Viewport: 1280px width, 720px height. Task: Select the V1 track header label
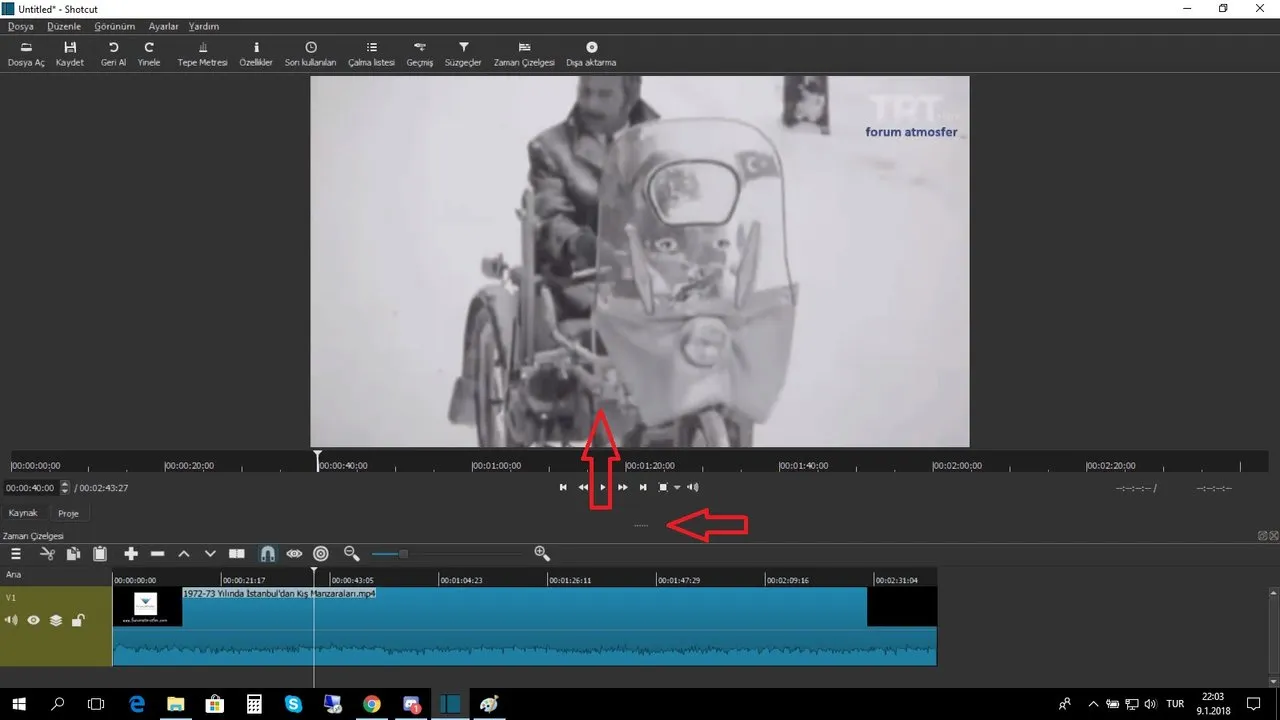pos(11,597)
